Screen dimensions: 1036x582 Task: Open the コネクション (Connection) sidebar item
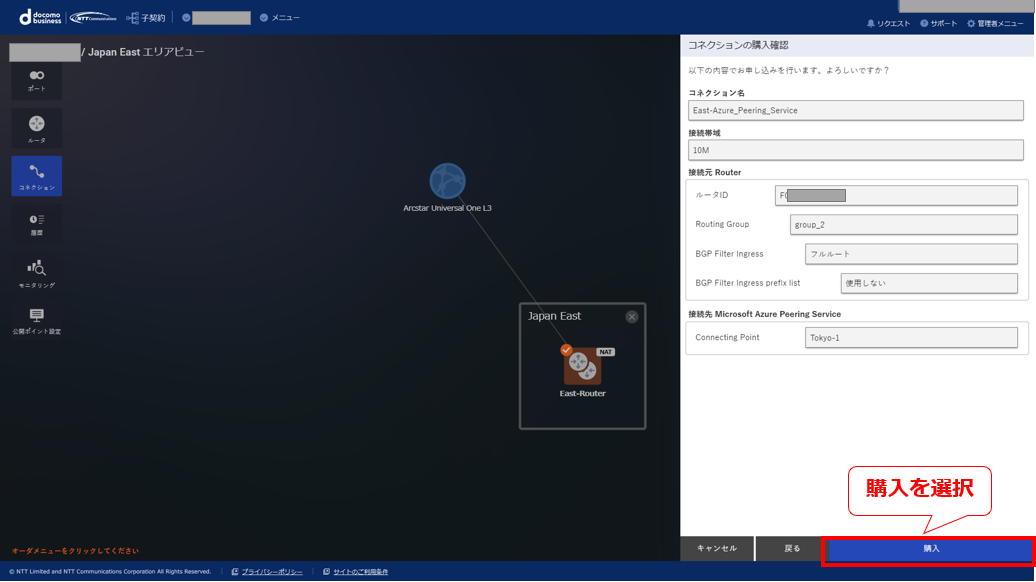click(36, 176)
